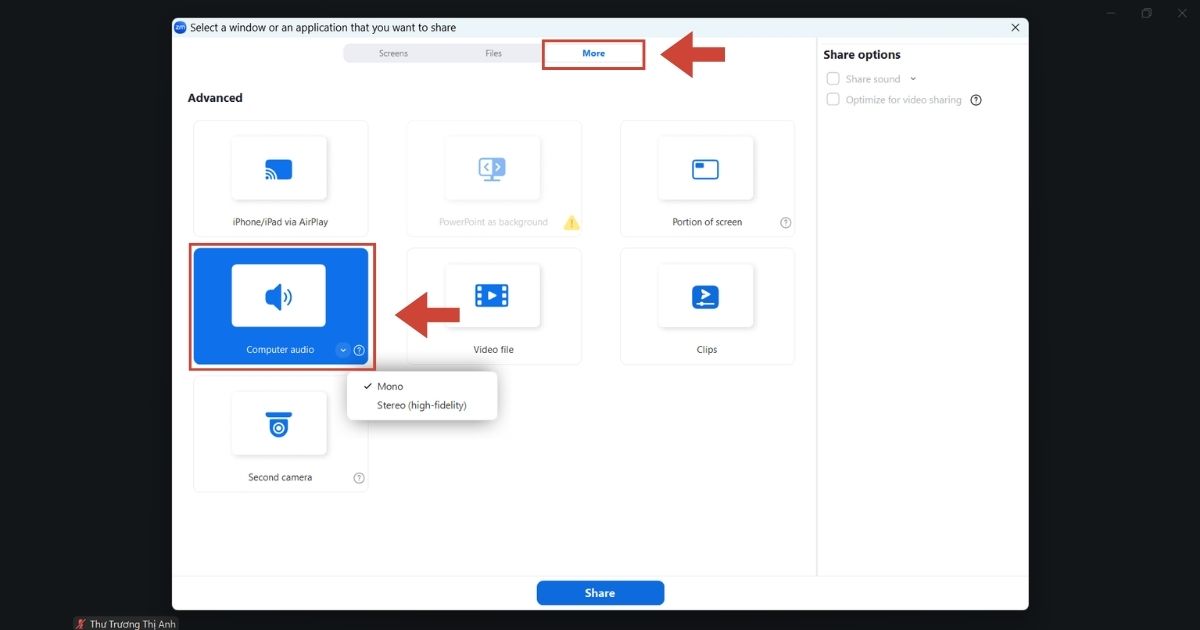Select the Clips icon
The image size is (1200, 630).
(706, 296)
